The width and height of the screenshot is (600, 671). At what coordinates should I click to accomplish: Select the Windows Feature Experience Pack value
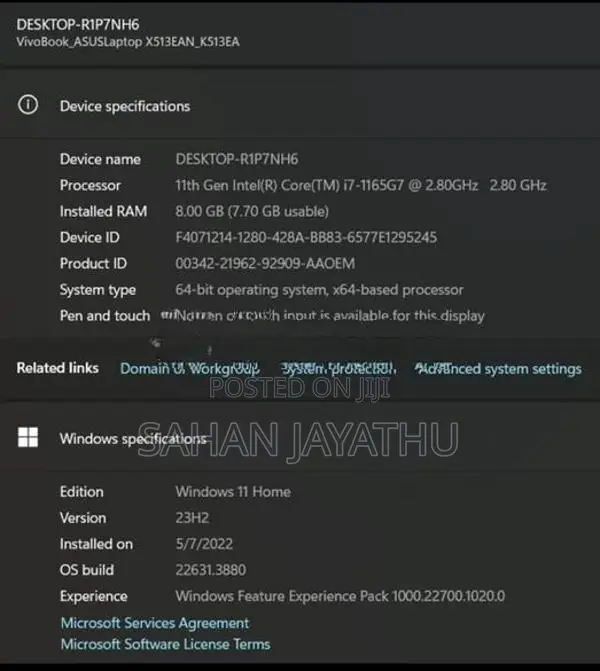pos(340,596)
